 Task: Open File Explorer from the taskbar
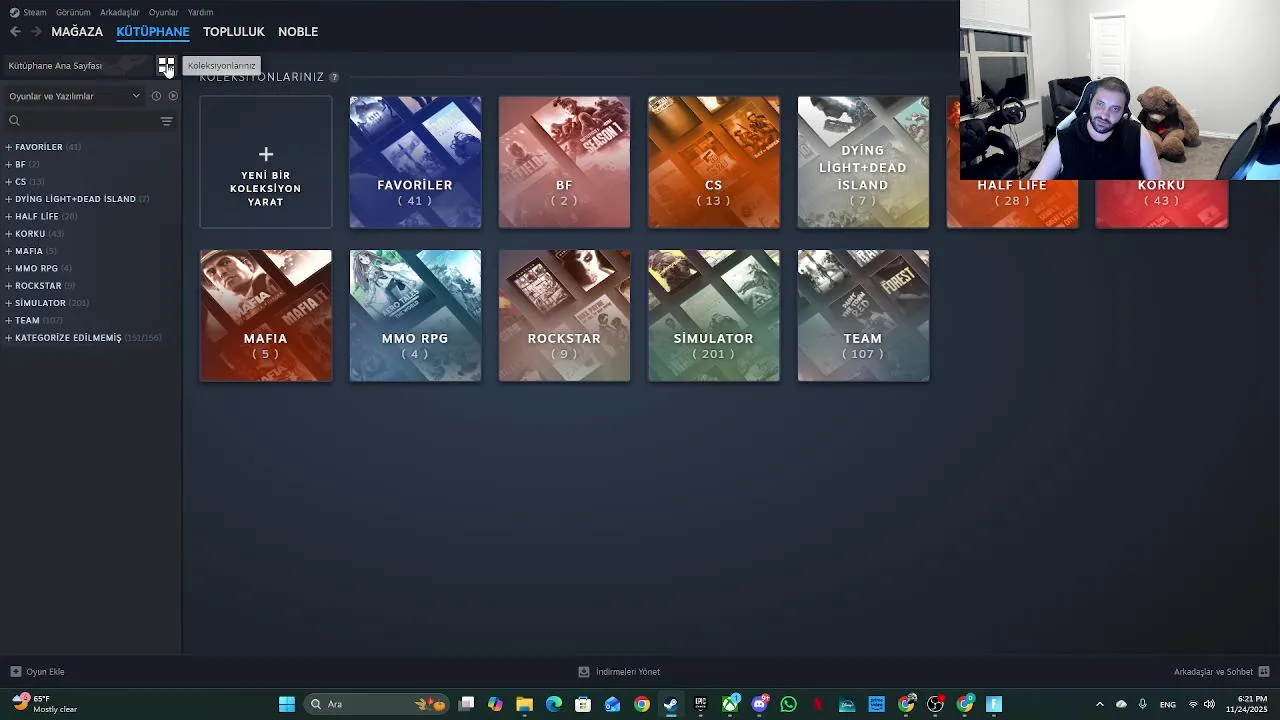(x=524, y=704)
